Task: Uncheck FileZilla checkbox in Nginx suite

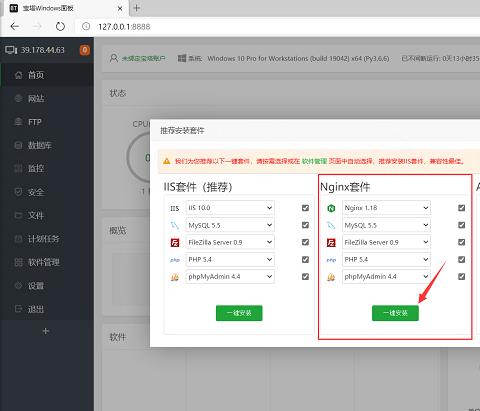Action: point(461,242)
